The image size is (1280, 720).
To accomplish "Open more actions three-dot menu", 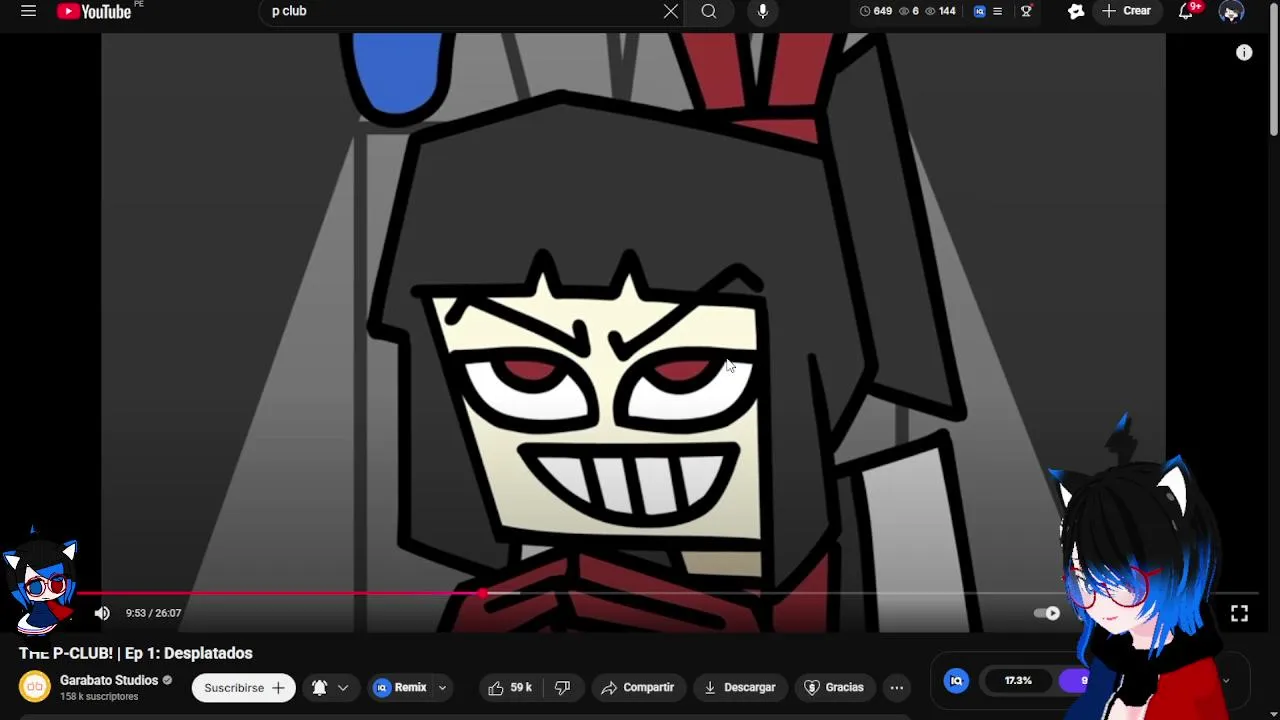I will pos(897,687).
